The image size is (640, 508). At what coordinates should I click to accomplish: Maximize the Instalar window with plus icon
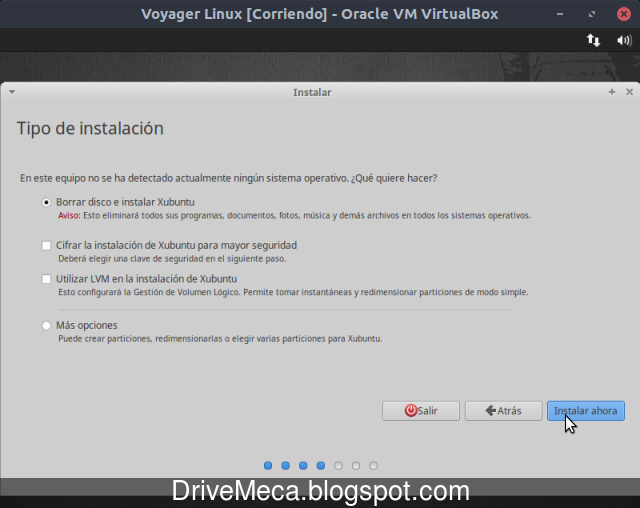[611, 92]
